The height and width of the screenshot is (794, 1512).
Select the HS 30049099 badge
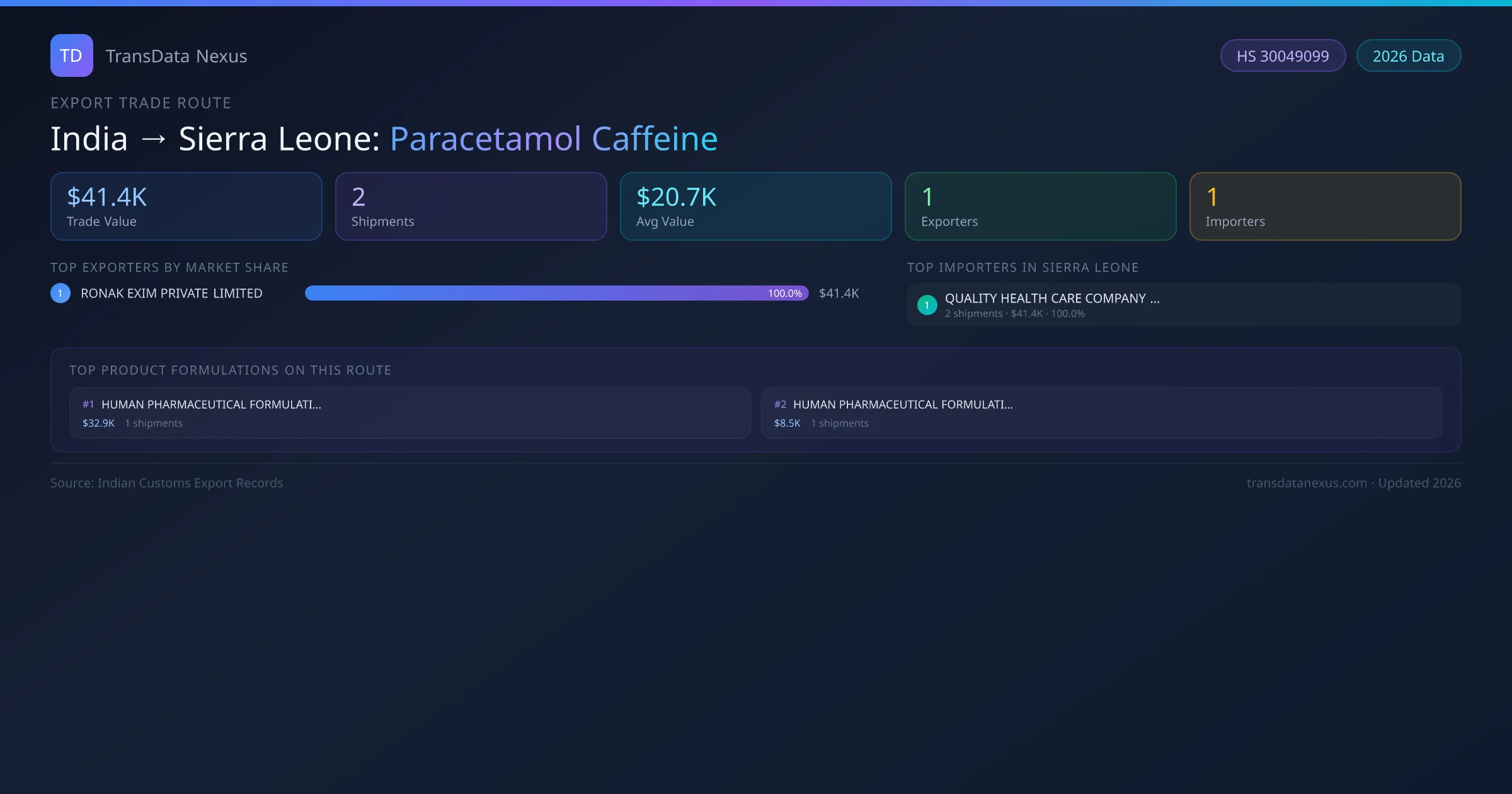pos(1282,56)
